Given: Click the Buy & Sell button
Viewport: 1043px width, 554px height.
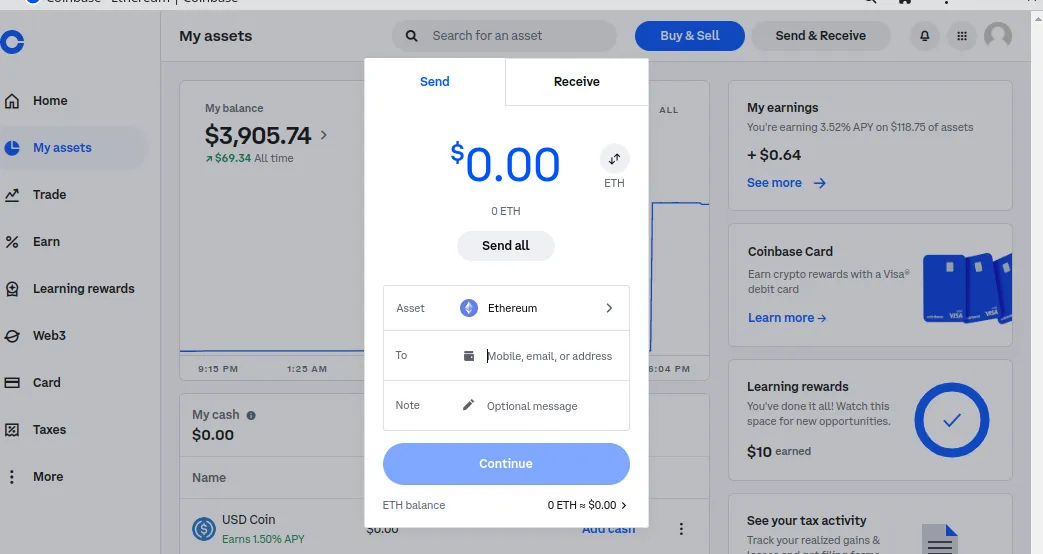Looking at the screenshot, I should coord(689,36).
